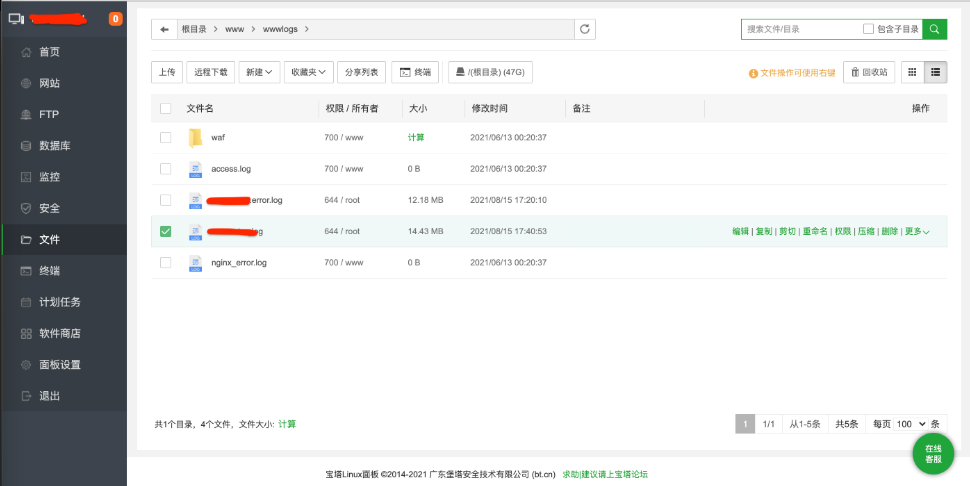Screen dimensions: 970x486
Task: Uncheck the selected 14.43 MB log file
Action: click(x=165, y=231)
